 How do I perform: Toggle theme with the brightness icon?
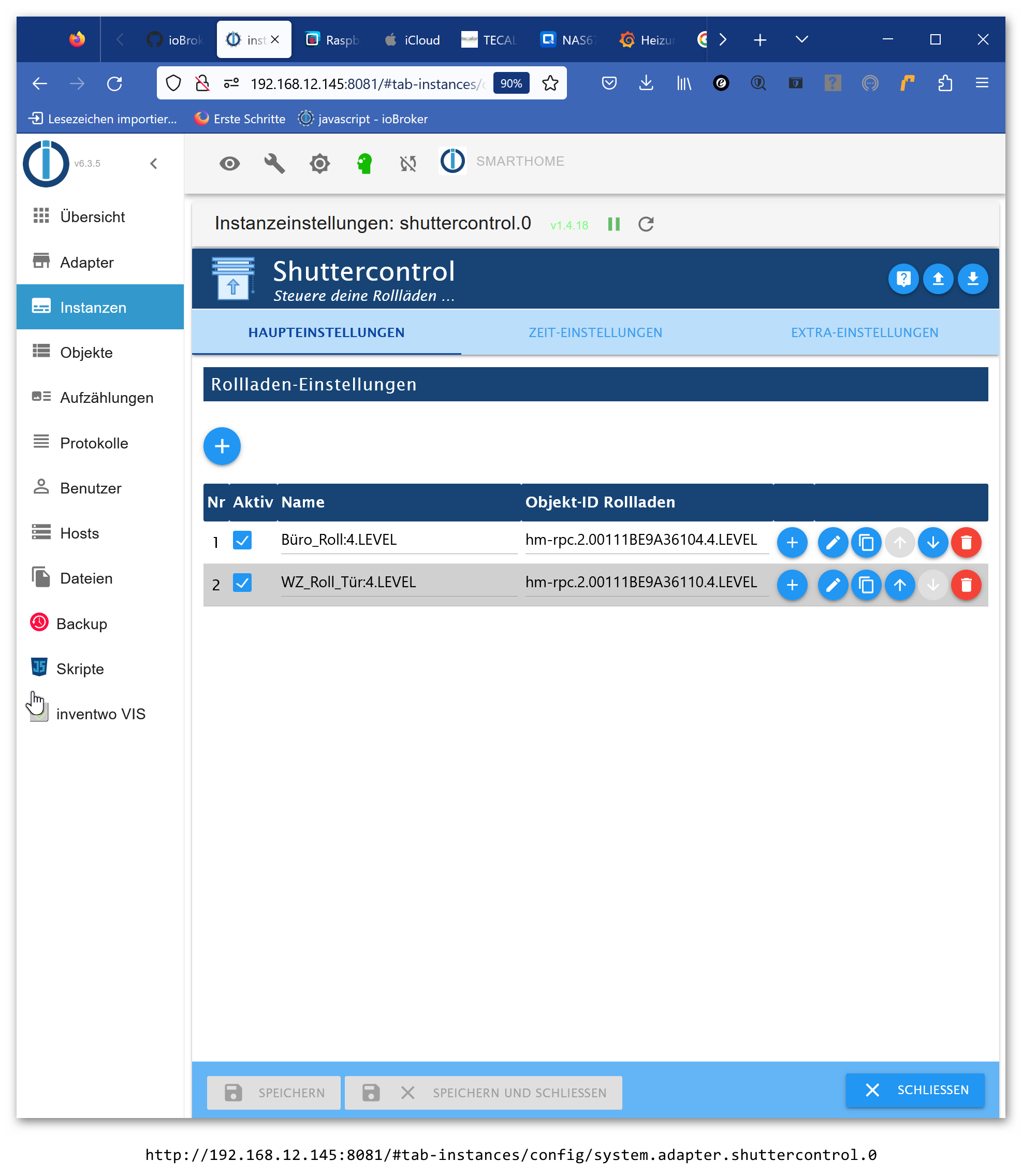pyautogui.click(x=319, y=164)
